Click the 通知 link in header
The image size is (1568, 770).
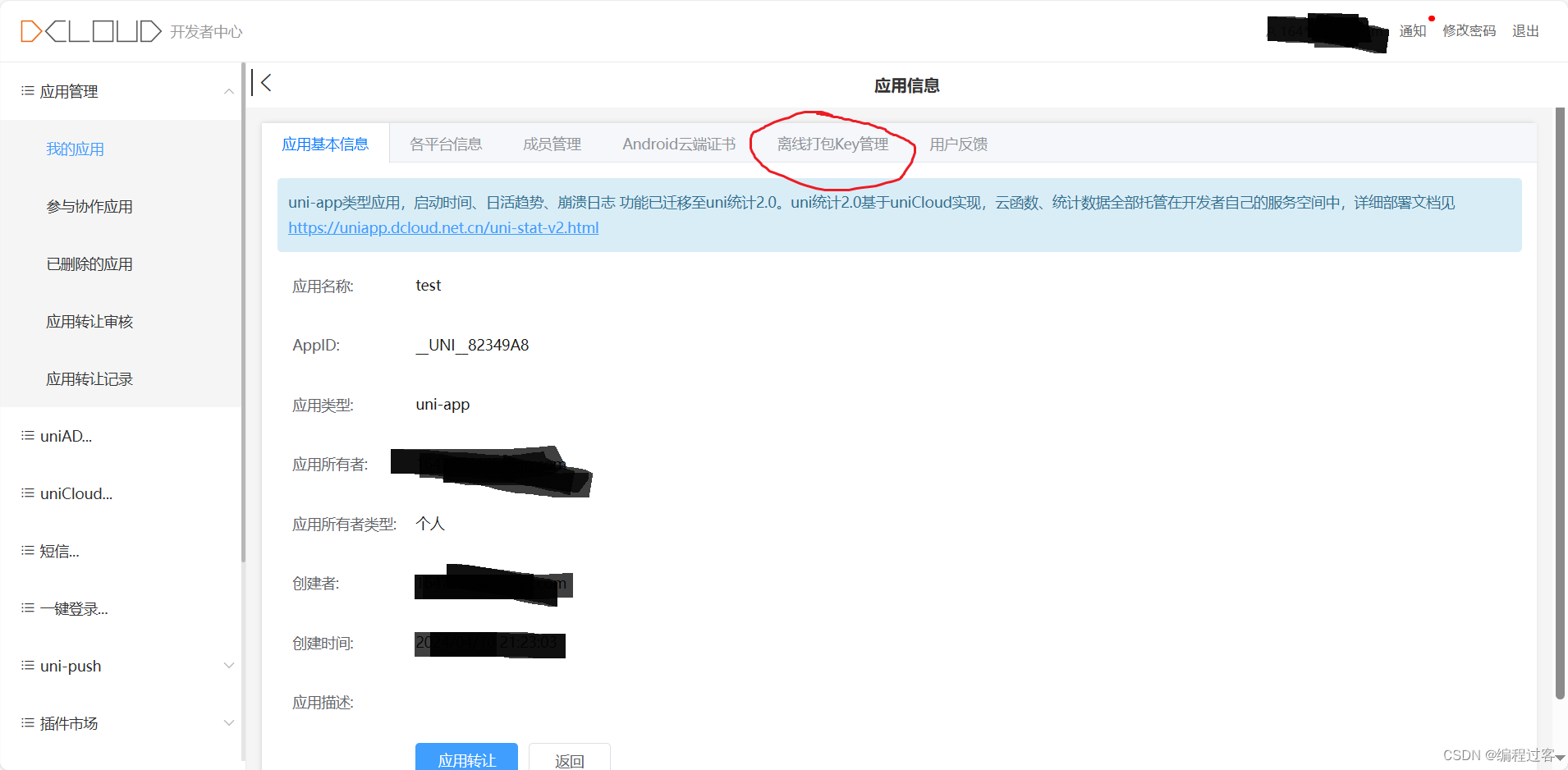1413,31
